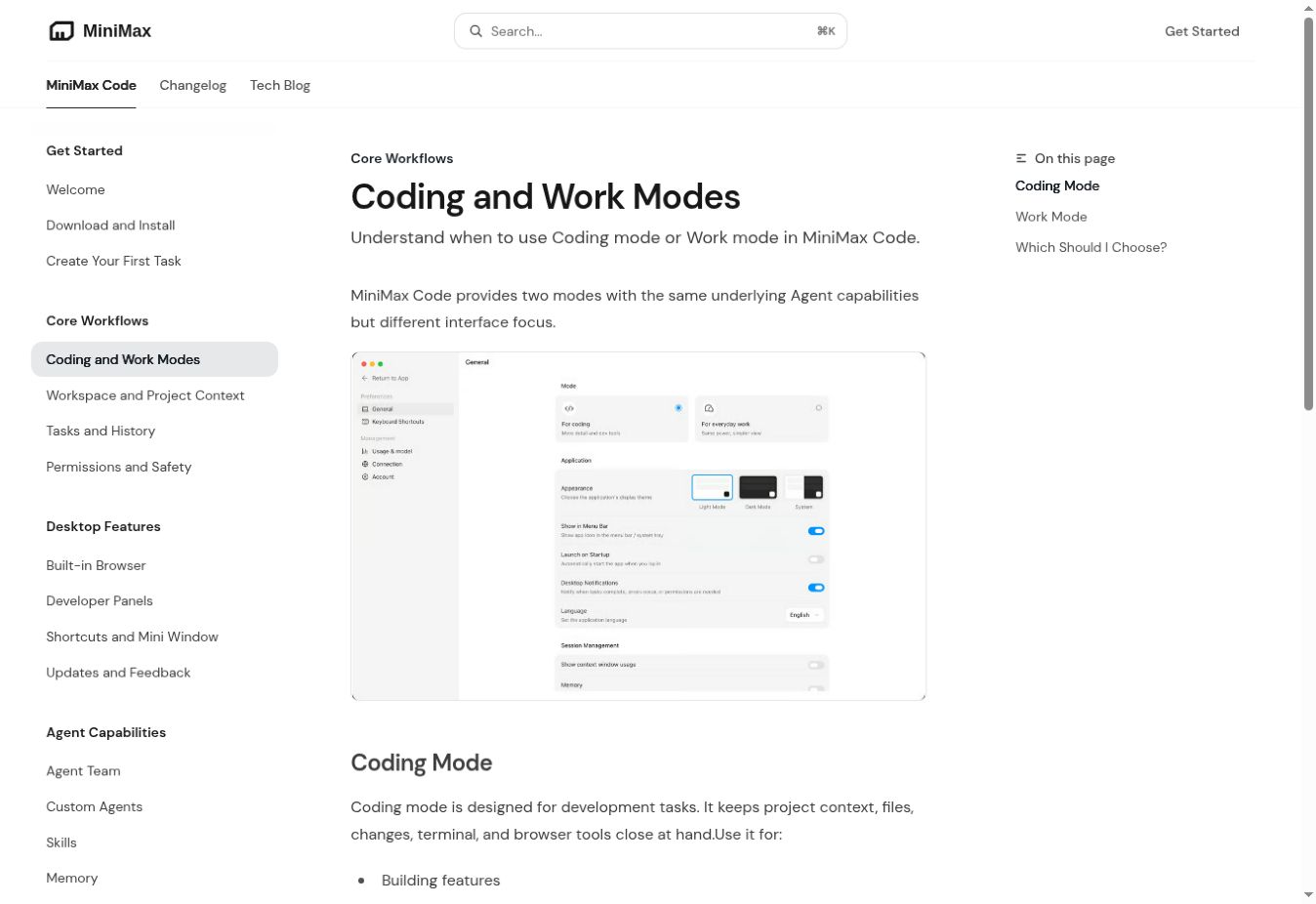Click the magnifier icon in the search bar
Viewport: 1316px width, 904px height.
475,31
